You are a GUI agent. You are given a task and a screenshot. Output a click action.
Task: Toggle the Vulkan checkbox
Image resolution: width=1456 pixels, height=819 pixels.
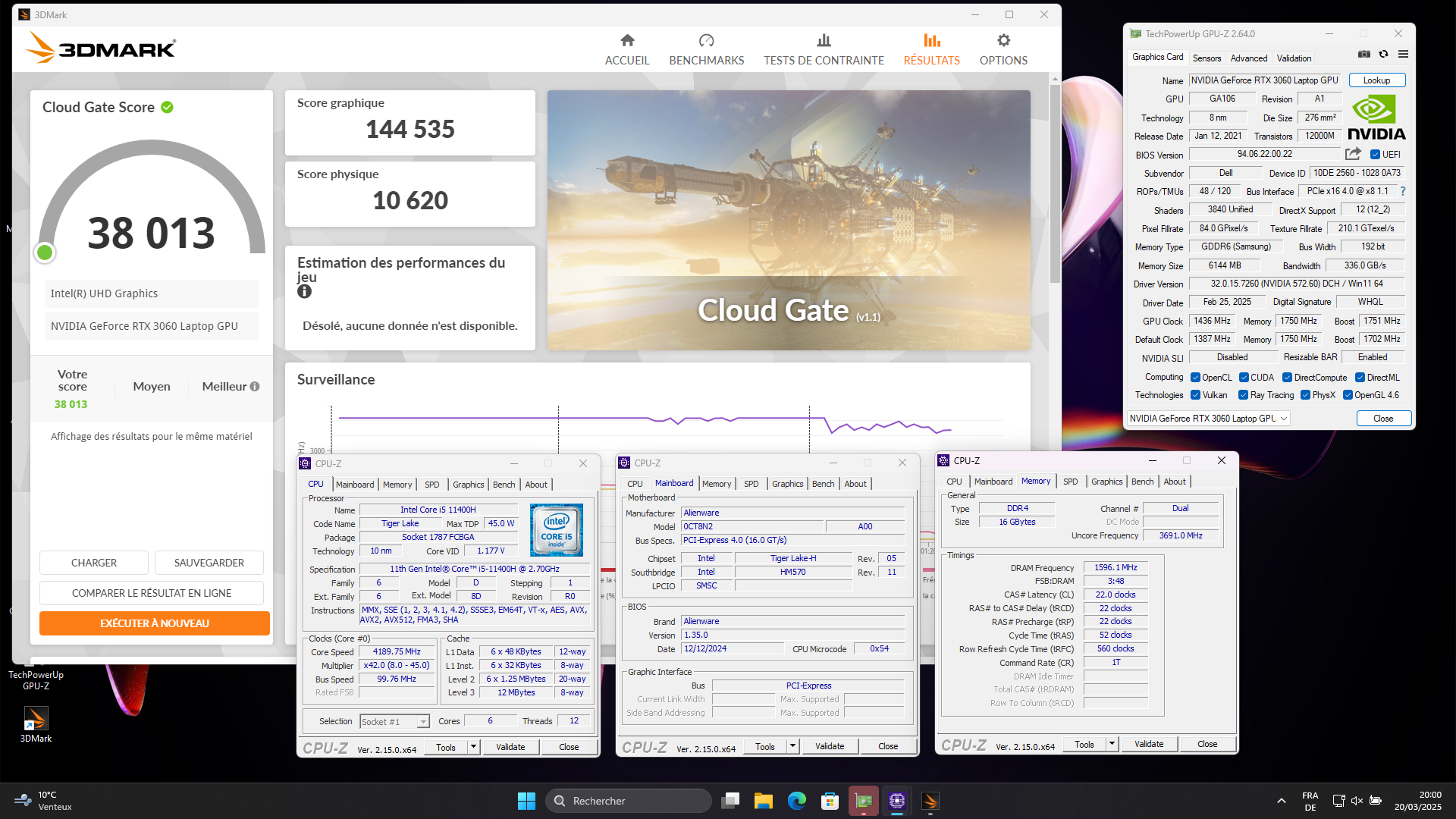click(x=1195, y=395)
